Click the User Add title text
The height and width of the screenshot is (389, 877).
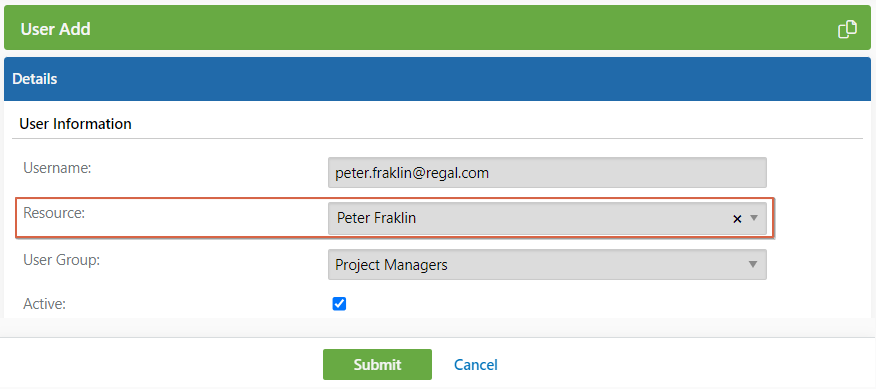(55, 29)
